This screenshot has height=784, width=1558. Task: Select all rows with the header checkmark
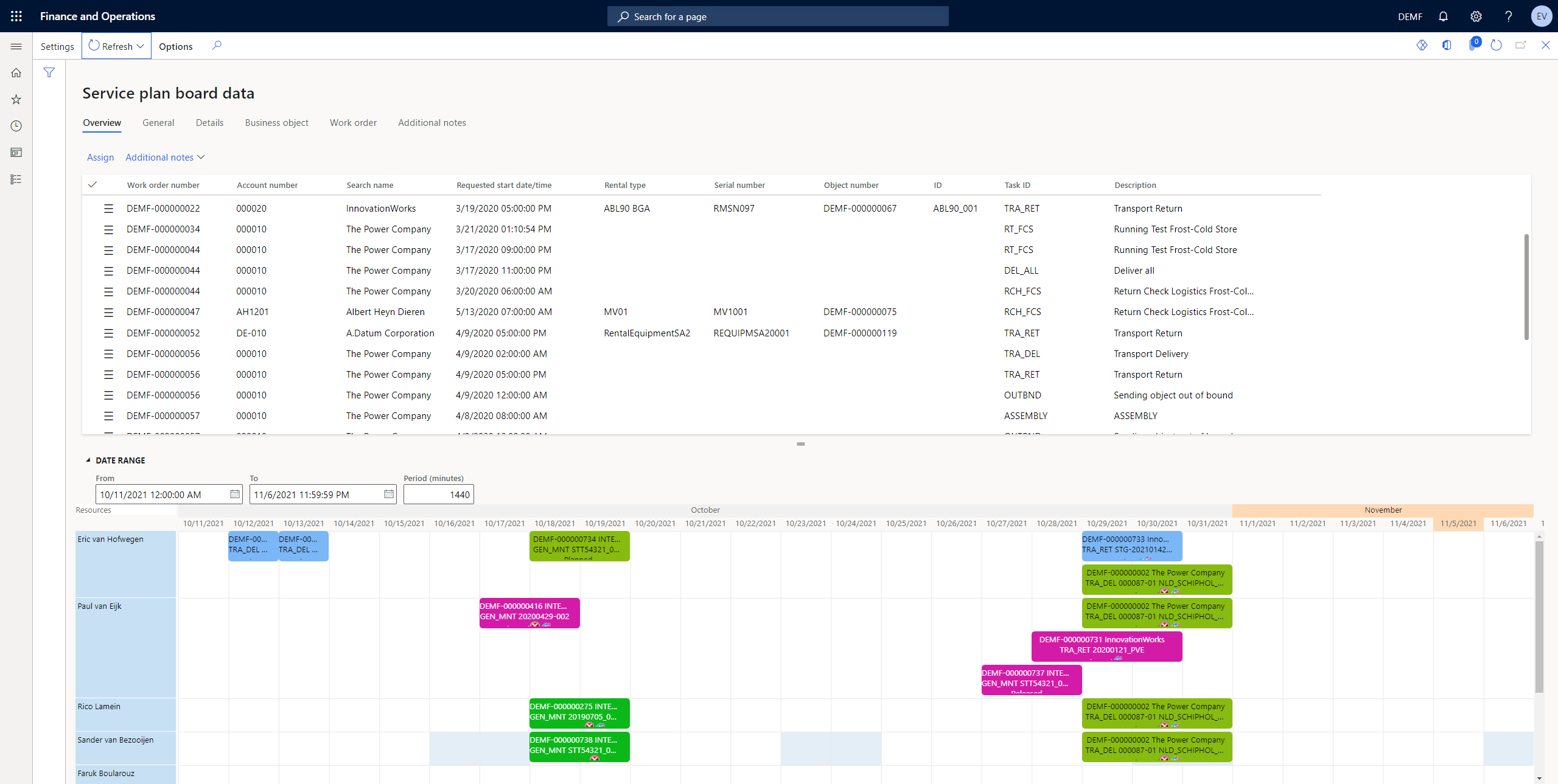click(93, 184)
